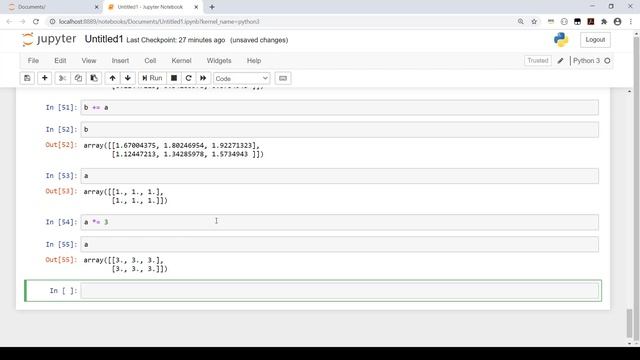This screenshot has width=640, height=360.
Task: Open the browser three-dot menu
Action: [x=631, y=22]
